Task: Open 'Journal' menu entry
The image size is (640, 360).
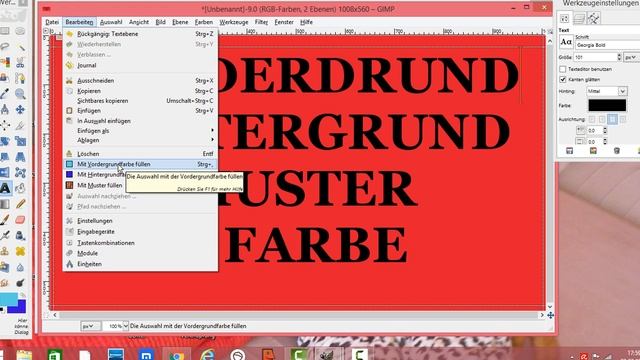Action: (x=140, y=65)
